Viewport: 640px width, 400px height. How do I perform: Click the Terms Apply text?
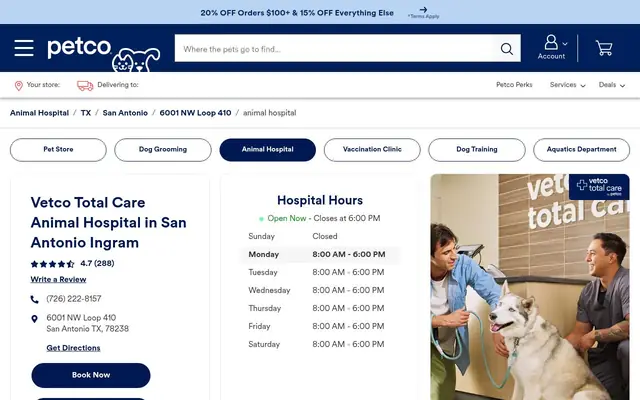pos(423,17)
